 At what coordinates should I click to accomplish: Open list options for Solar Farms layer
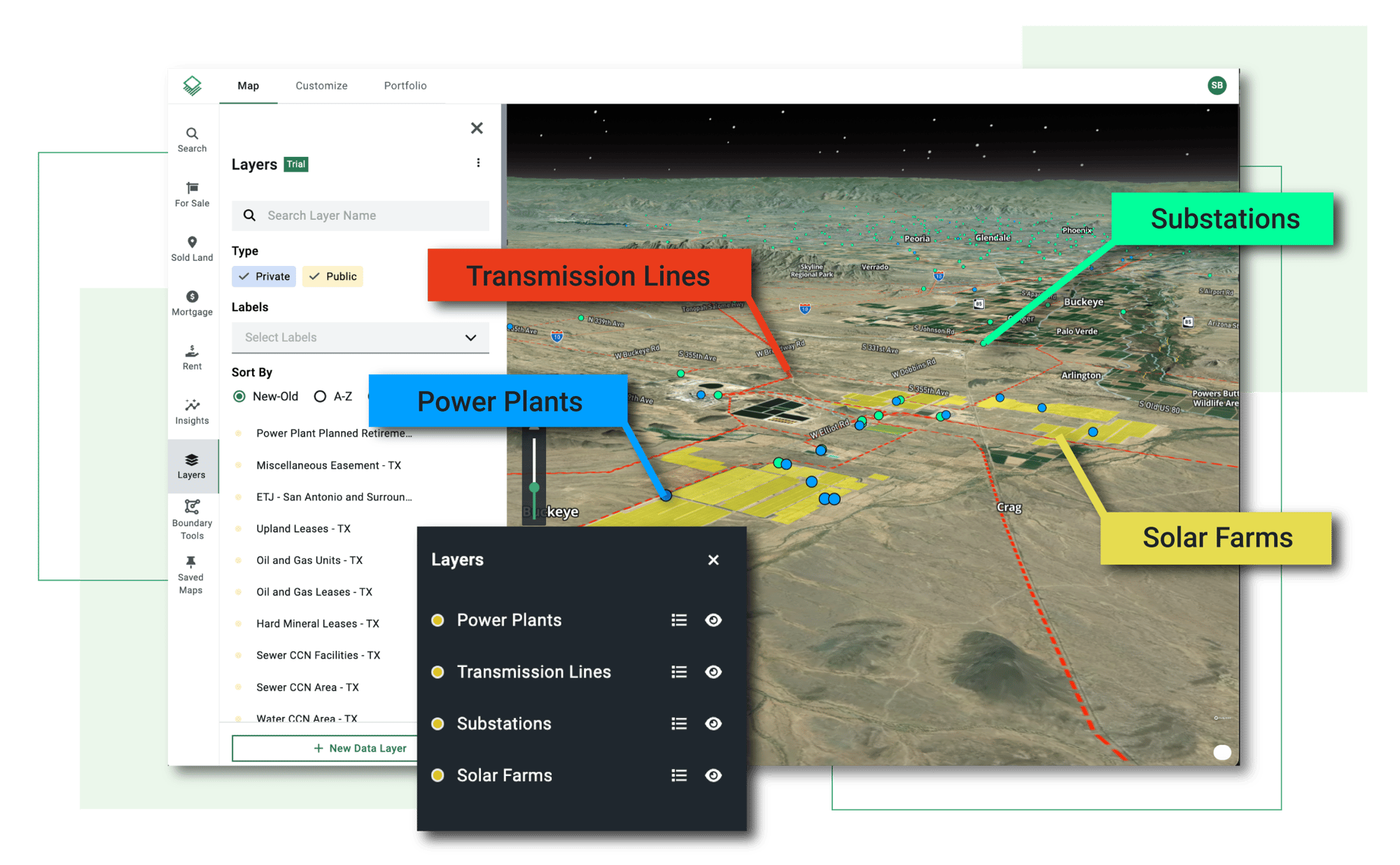point(679,775)
